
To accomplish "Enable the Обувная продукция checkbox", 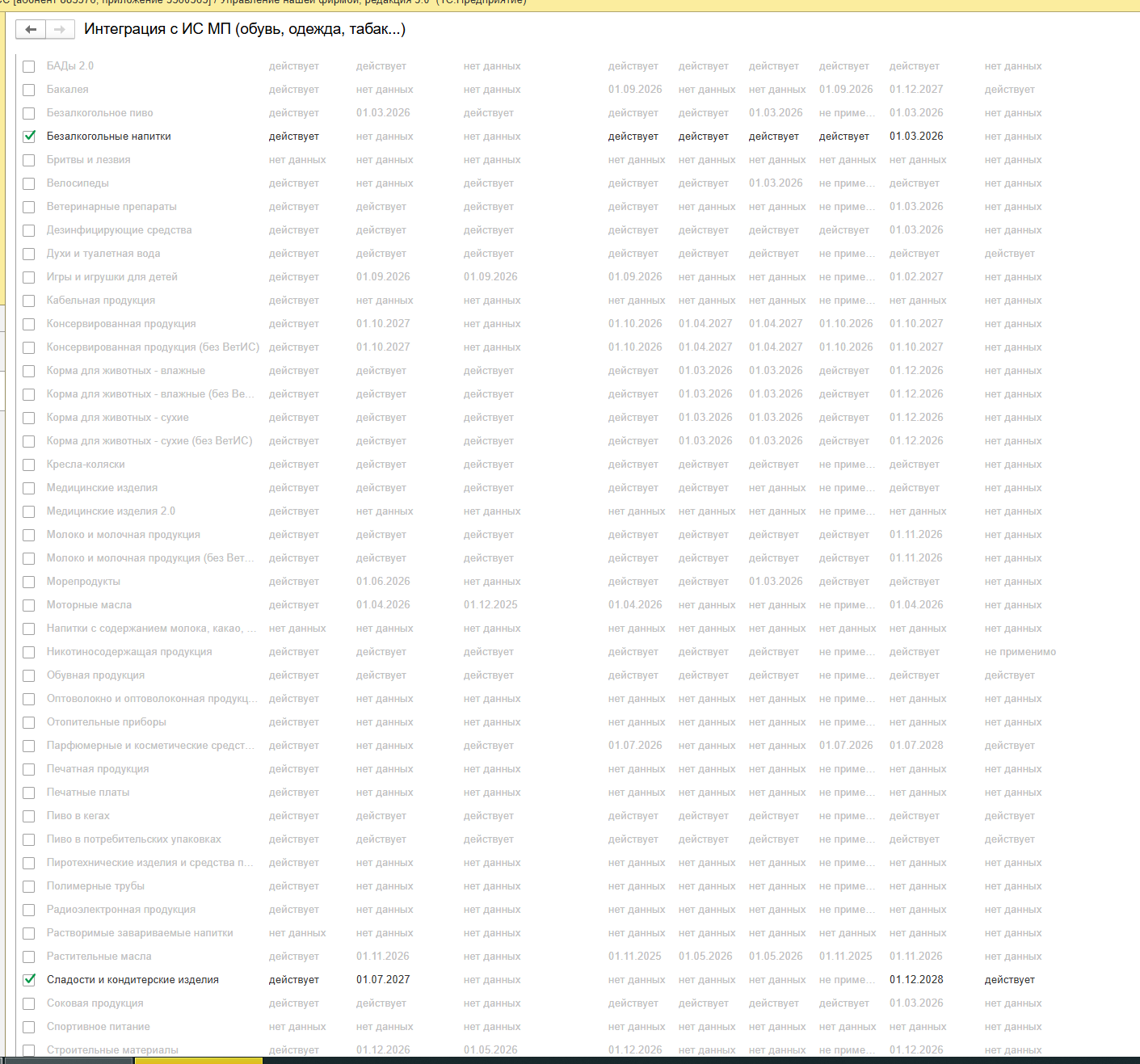I will click(29, 675).
